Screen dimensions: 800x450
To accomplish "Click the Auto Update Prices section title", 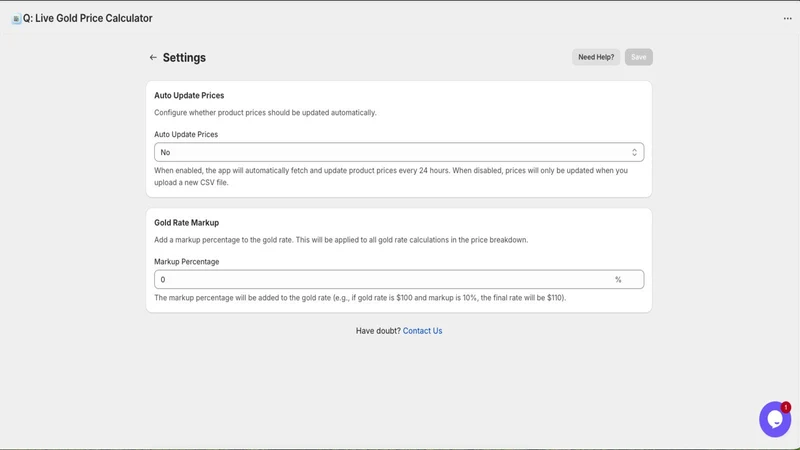I will click(189, 95).
